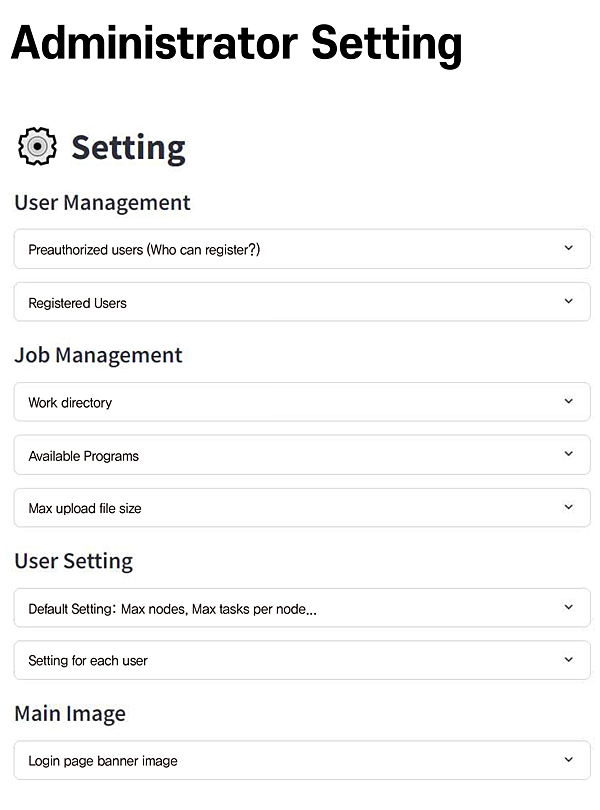Image resolution: width=600 pixels, height=810 pixels.
Task: Open the Work directory expander
Action: click(x=70, y=403)
